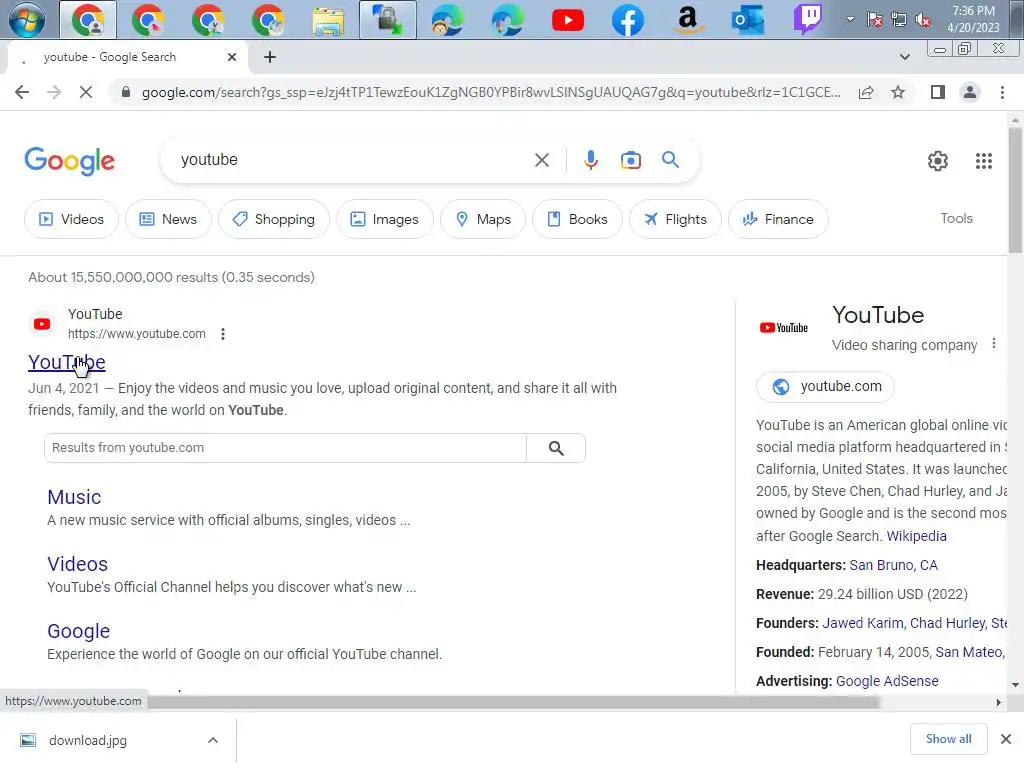The image size is (1024, 768).
Task: Click the address bar URL
Action: click(491, 92)
